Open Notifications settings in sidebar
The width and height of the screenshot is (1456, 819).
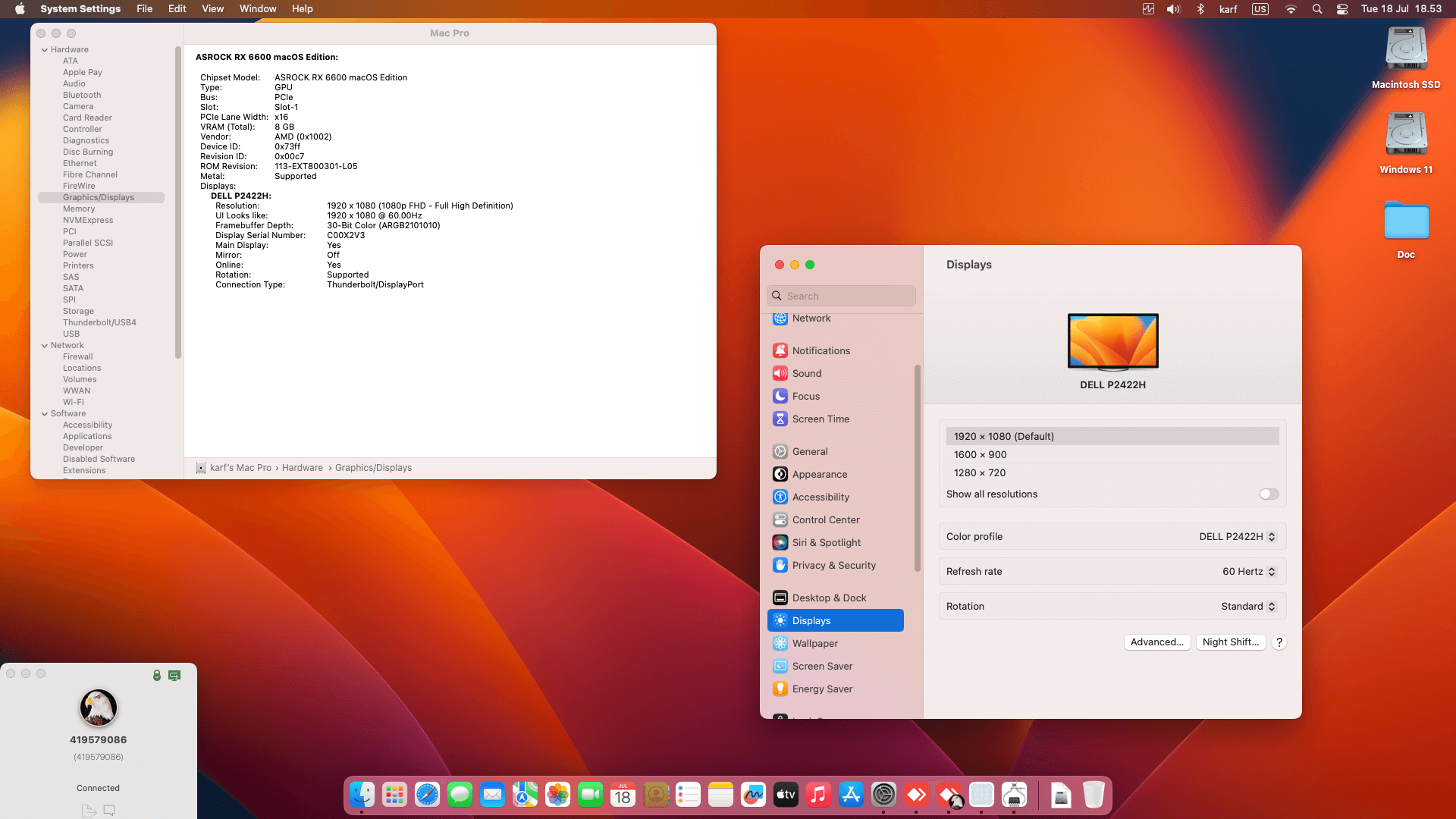pyautogui.click(x=821, y=350)
